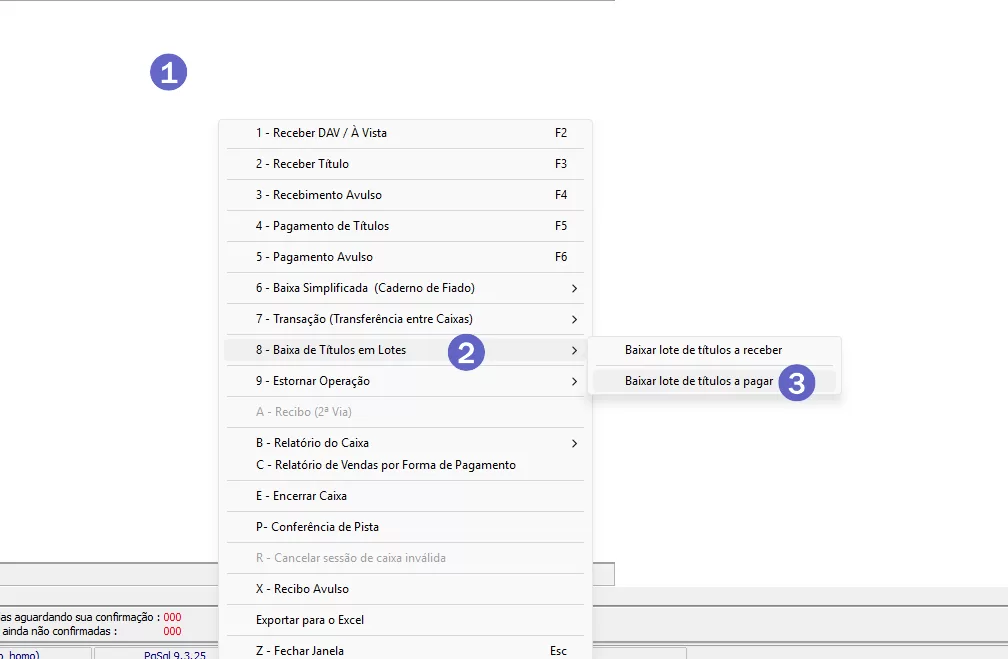
Task: Open the Estornar Operação submenu chevron
Action: pyautogui.click(x=574, y=381)
